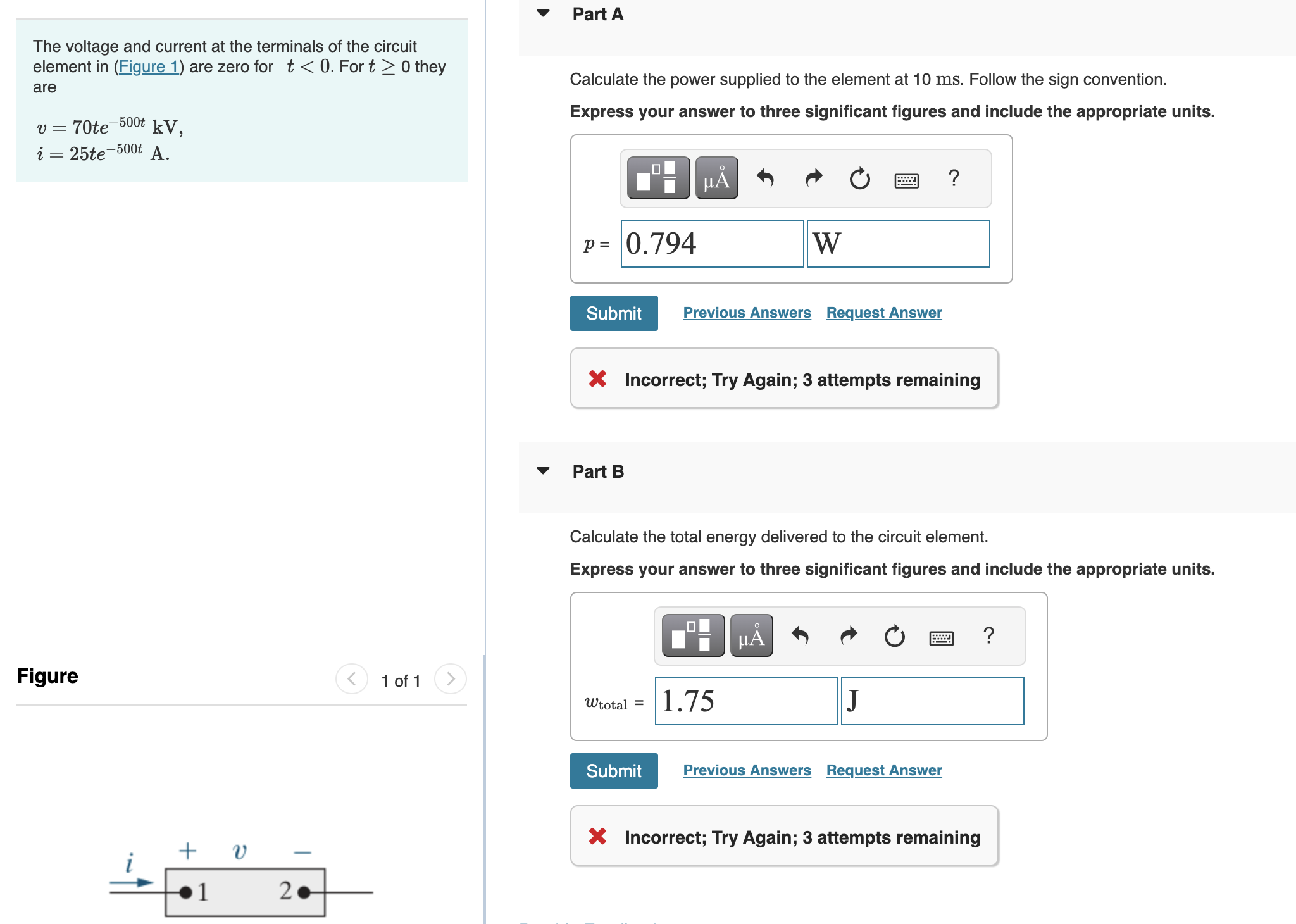Click the units icon in Part B toolbar
The height and width of the screenshot is (924, 1296).
click(x=751, y=636)
